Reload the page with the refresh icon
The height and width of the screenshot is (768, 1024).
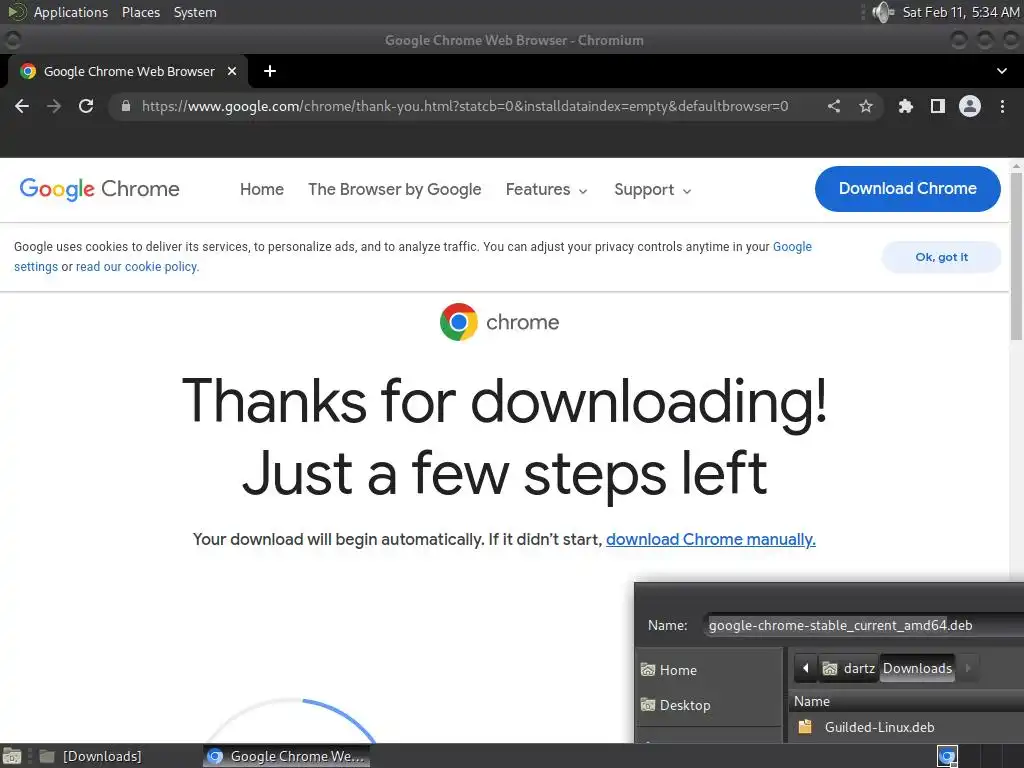[86, 106]
